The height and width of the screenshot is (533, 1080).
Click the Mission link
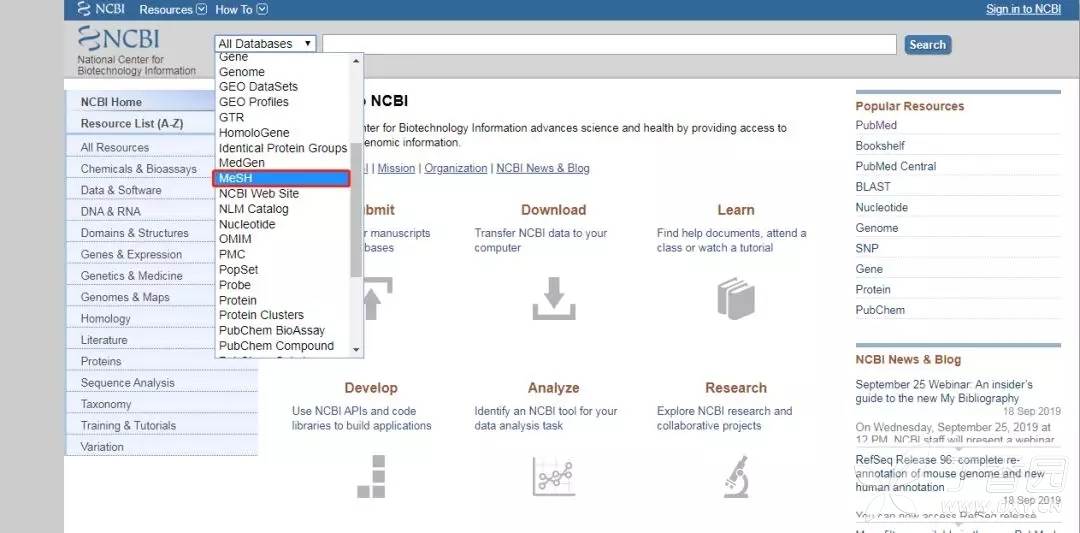coord(396,168)
